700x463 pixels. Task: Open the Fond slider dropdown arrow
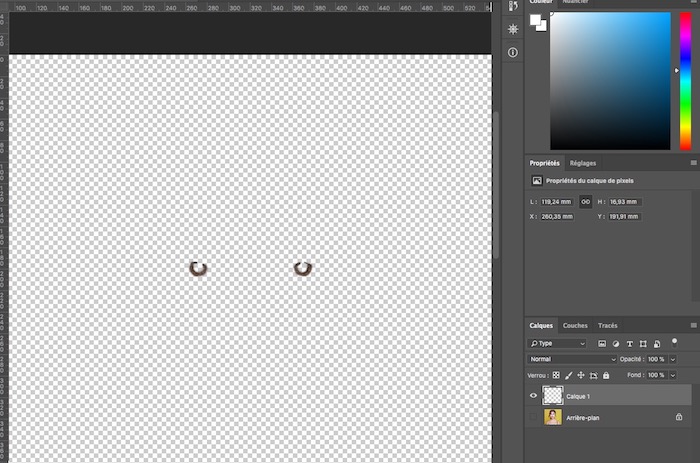point(673,375)
